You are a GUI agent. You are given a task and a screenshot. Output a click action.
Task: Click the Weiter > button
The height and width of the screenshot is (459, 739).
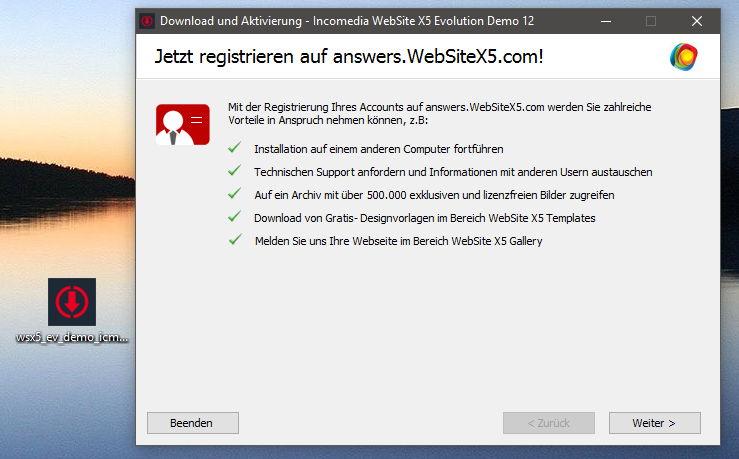(x=654, y=423)
